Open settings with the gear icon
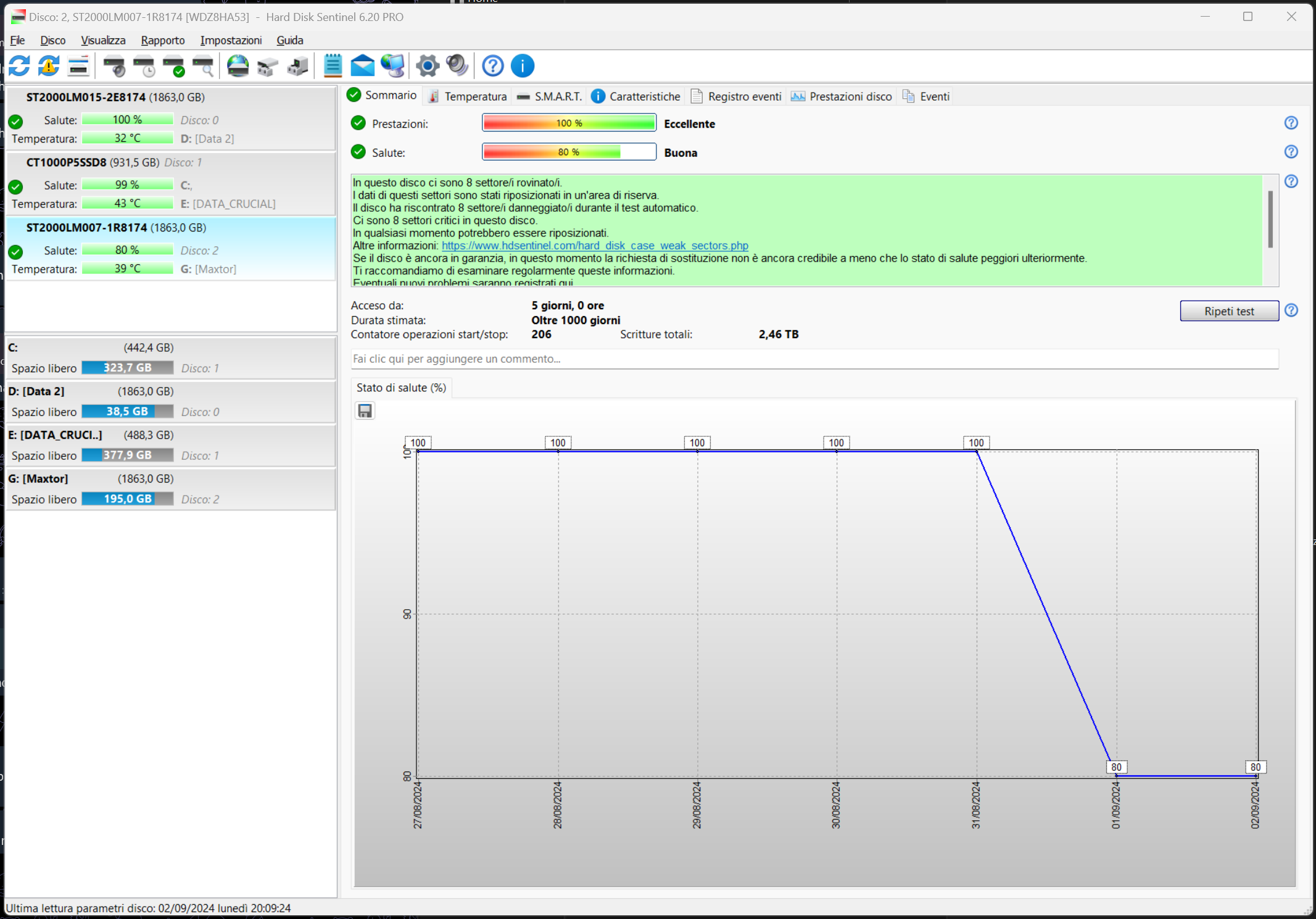Viewport: 1316px width, 919px height. pos(427,65)
